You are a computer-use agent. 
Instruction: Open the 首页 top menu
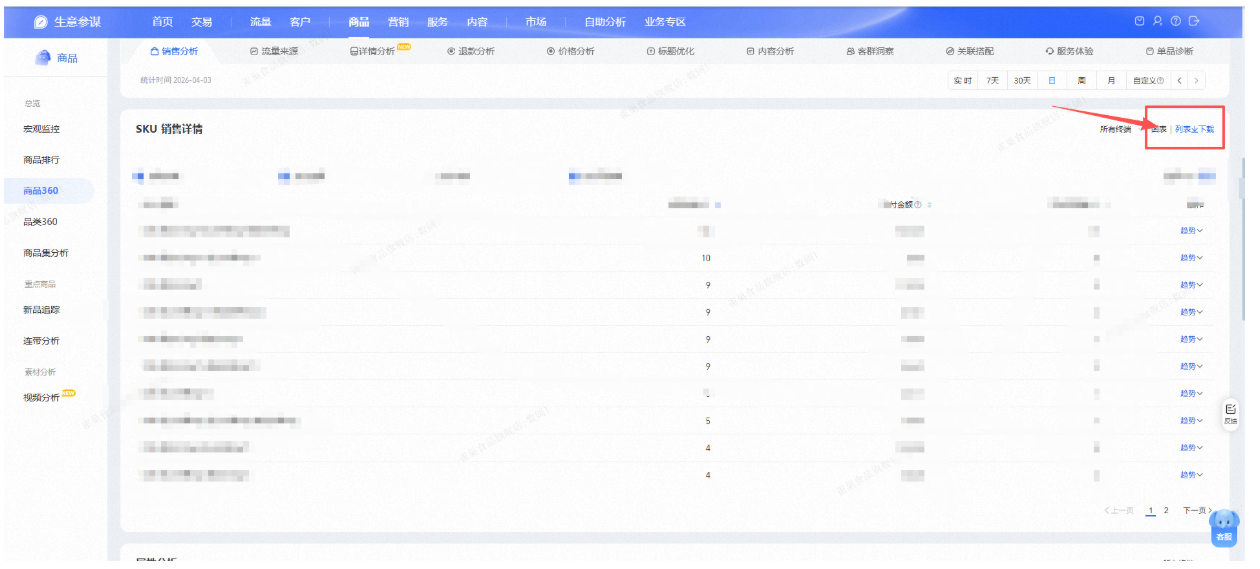pyautogui.click(x=162, y=22)
